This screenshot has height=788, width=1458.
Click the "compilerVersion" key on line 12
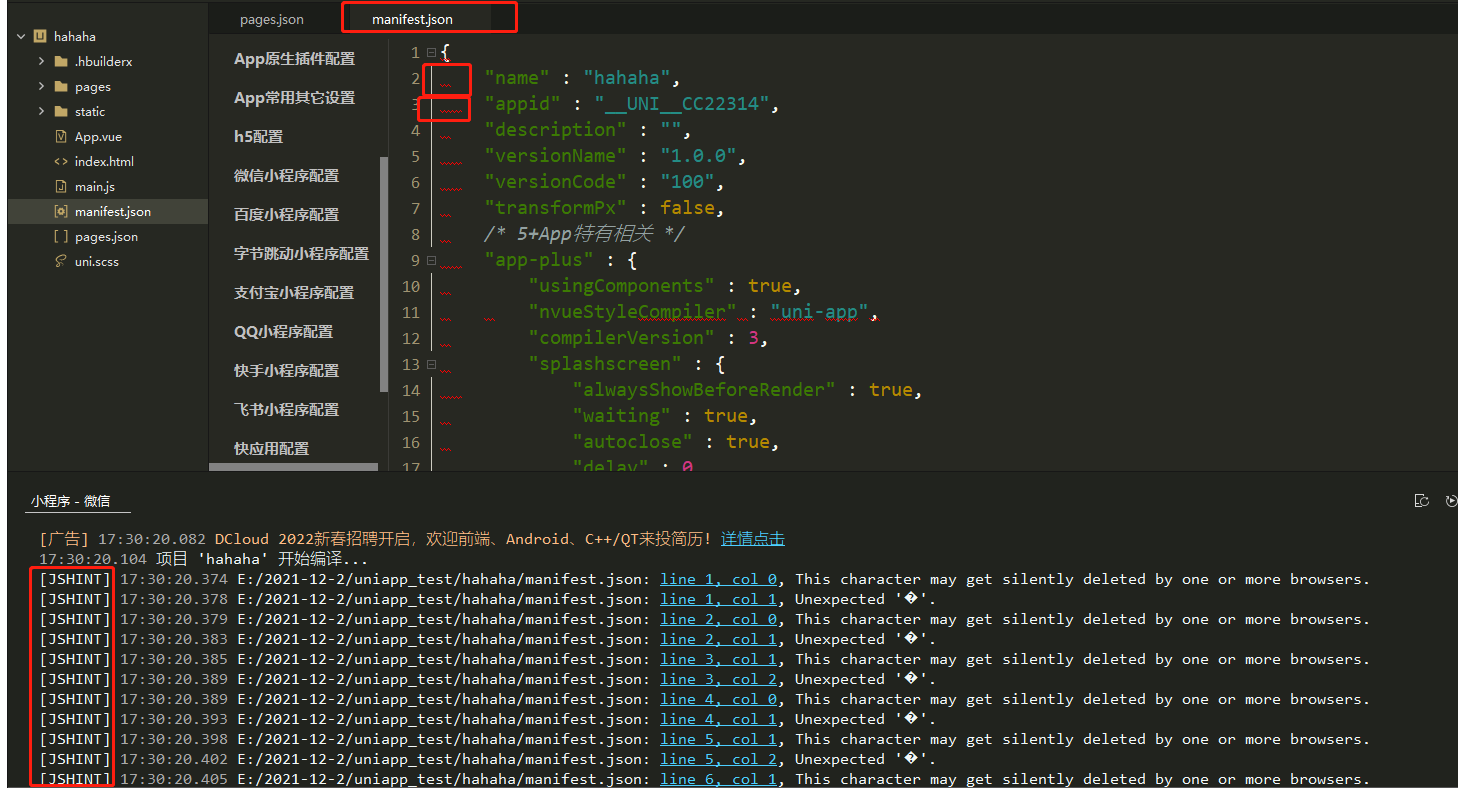click(x=621, y=338)
